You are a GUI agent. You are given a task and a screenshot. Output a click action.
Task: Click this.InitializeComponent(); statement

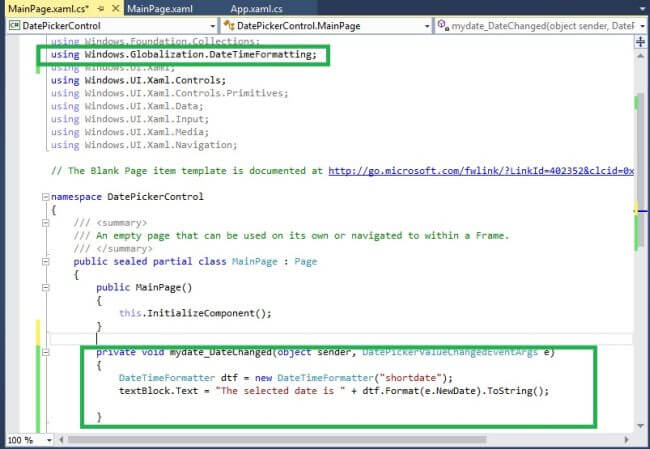195,313
